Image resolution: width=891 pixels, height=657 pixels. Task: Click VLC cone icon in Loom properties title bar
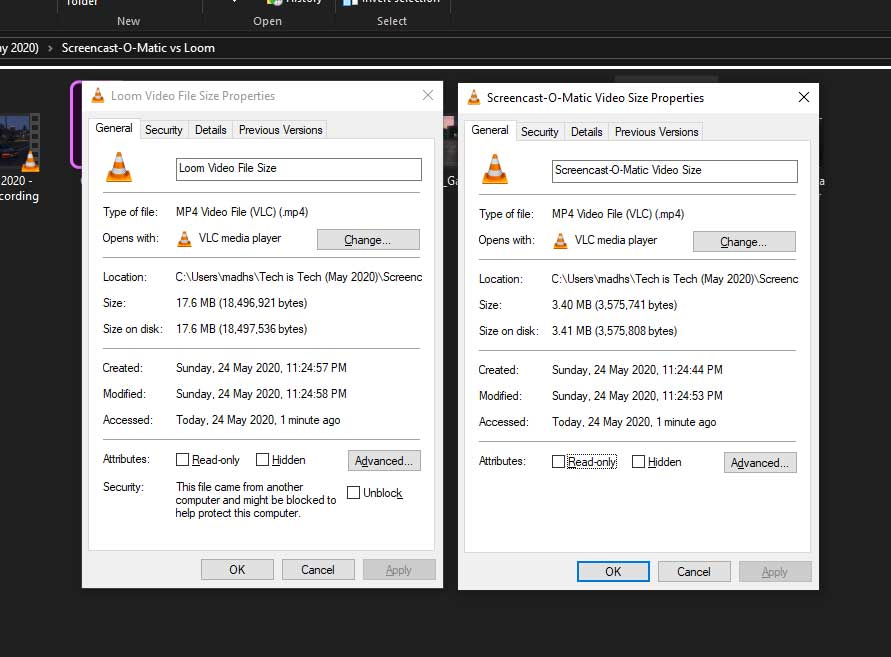coord(98,95)
